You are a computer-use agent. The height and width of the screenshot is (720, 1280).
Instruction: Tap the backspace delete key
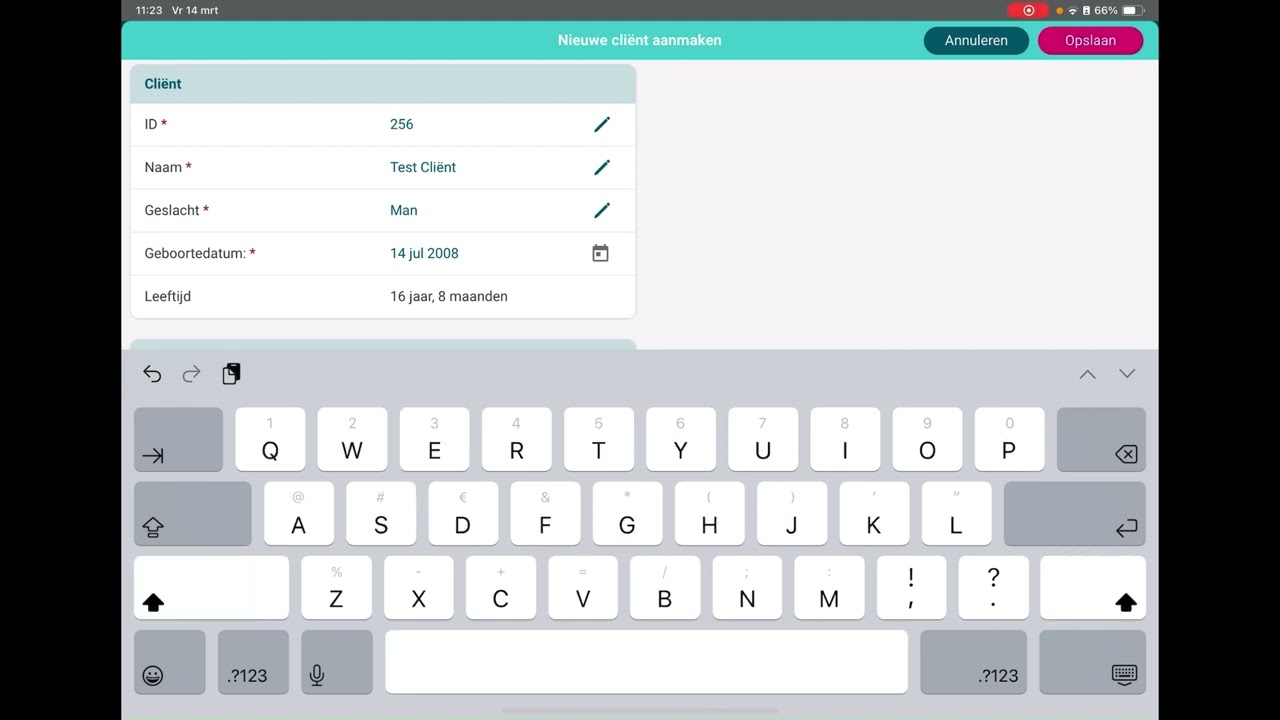(x=1101, y=439)
